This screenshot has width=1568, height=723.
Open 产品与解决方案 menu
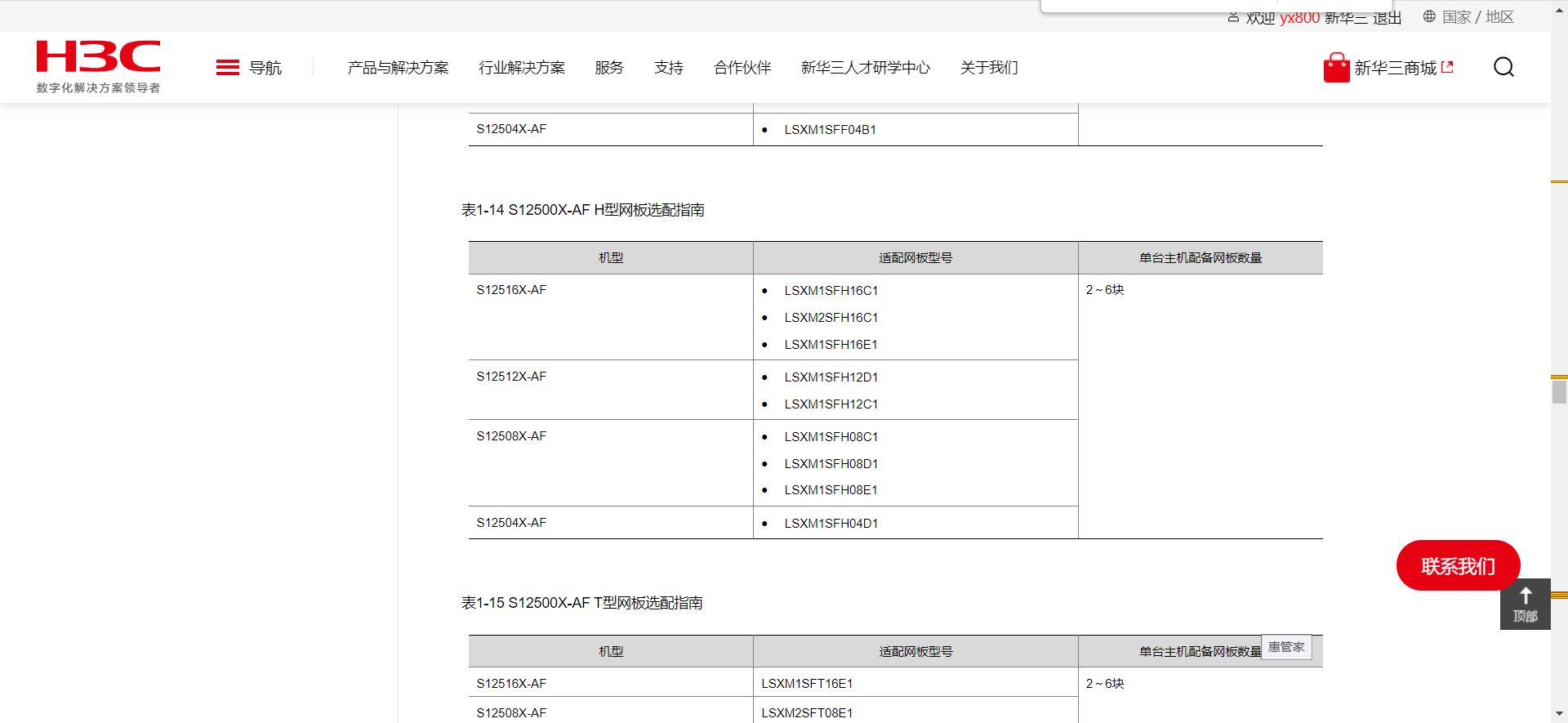tap(399, 68)
